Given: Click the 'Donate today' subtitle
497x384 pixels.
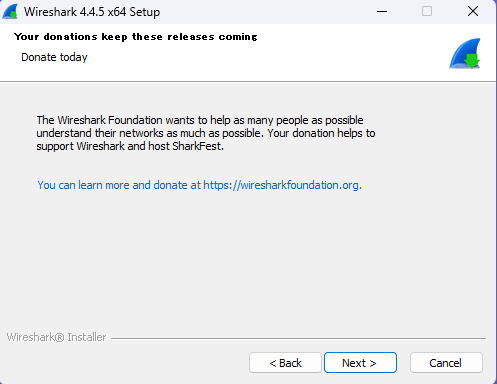Looking at the screenshot, I should [54, 57].
